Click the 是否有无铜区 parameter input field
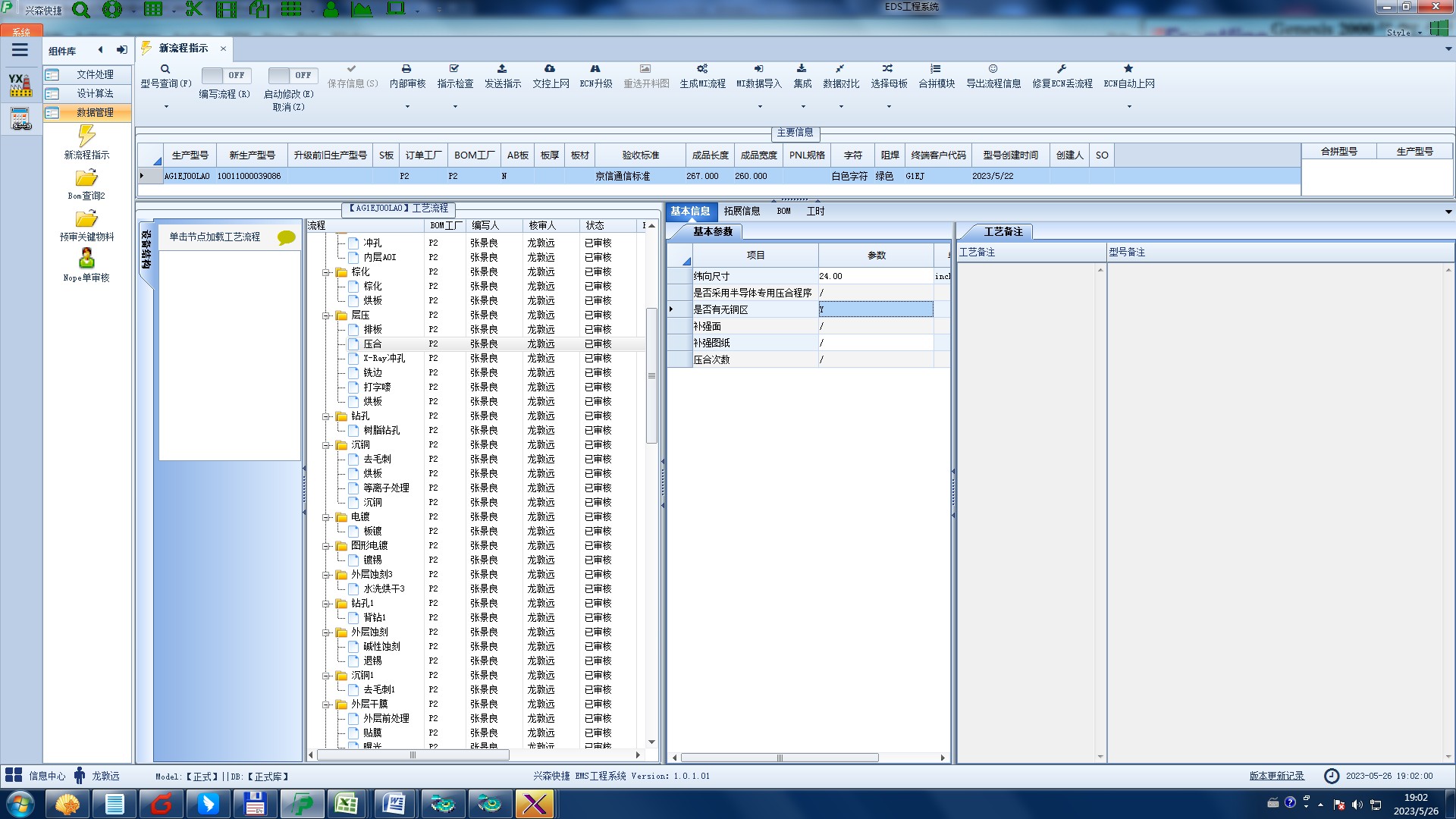This screenshot has width=1456, height=819. pos(876,309)
